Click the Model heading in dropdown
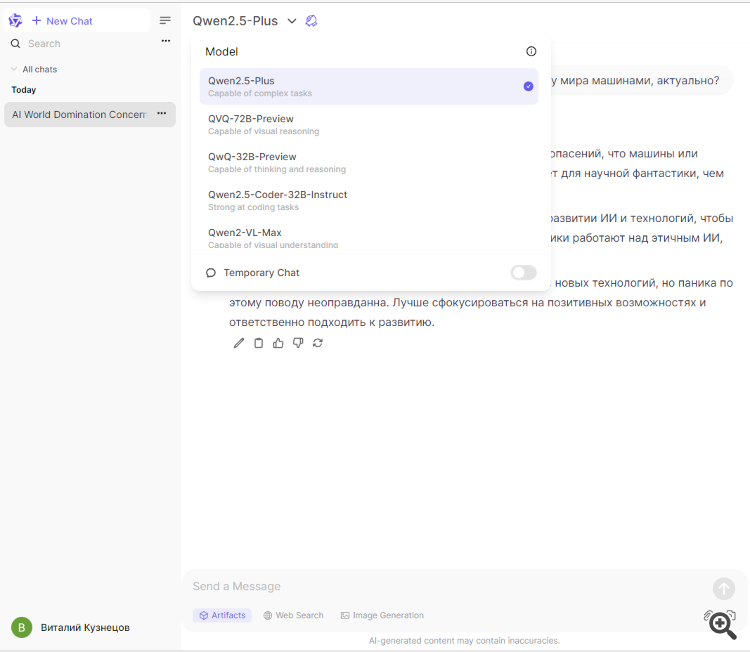750x652 pixels. [221, 52]
